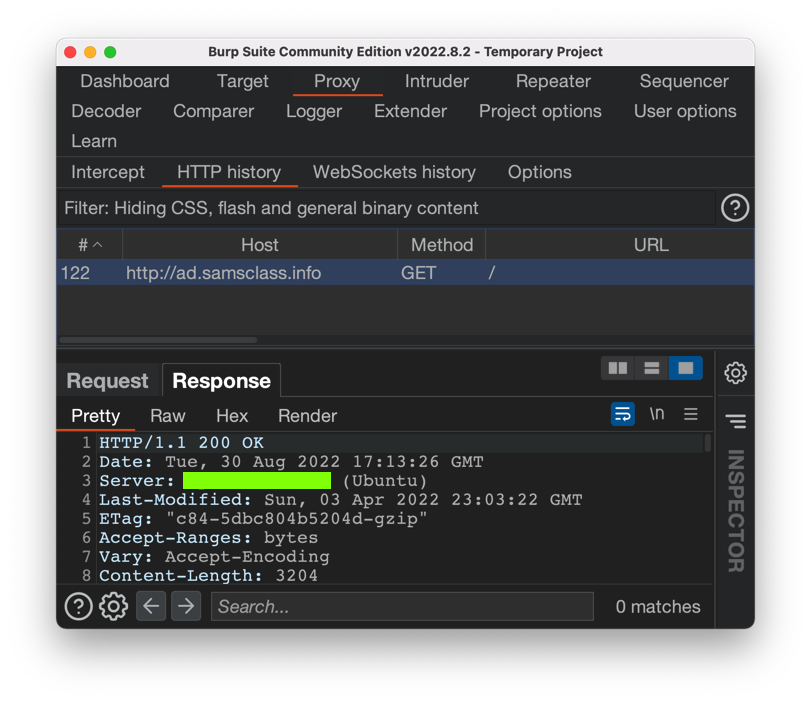The image size is (811, 703).
Task: Open the message editor hamburger menu
Action: coord(690,414)
